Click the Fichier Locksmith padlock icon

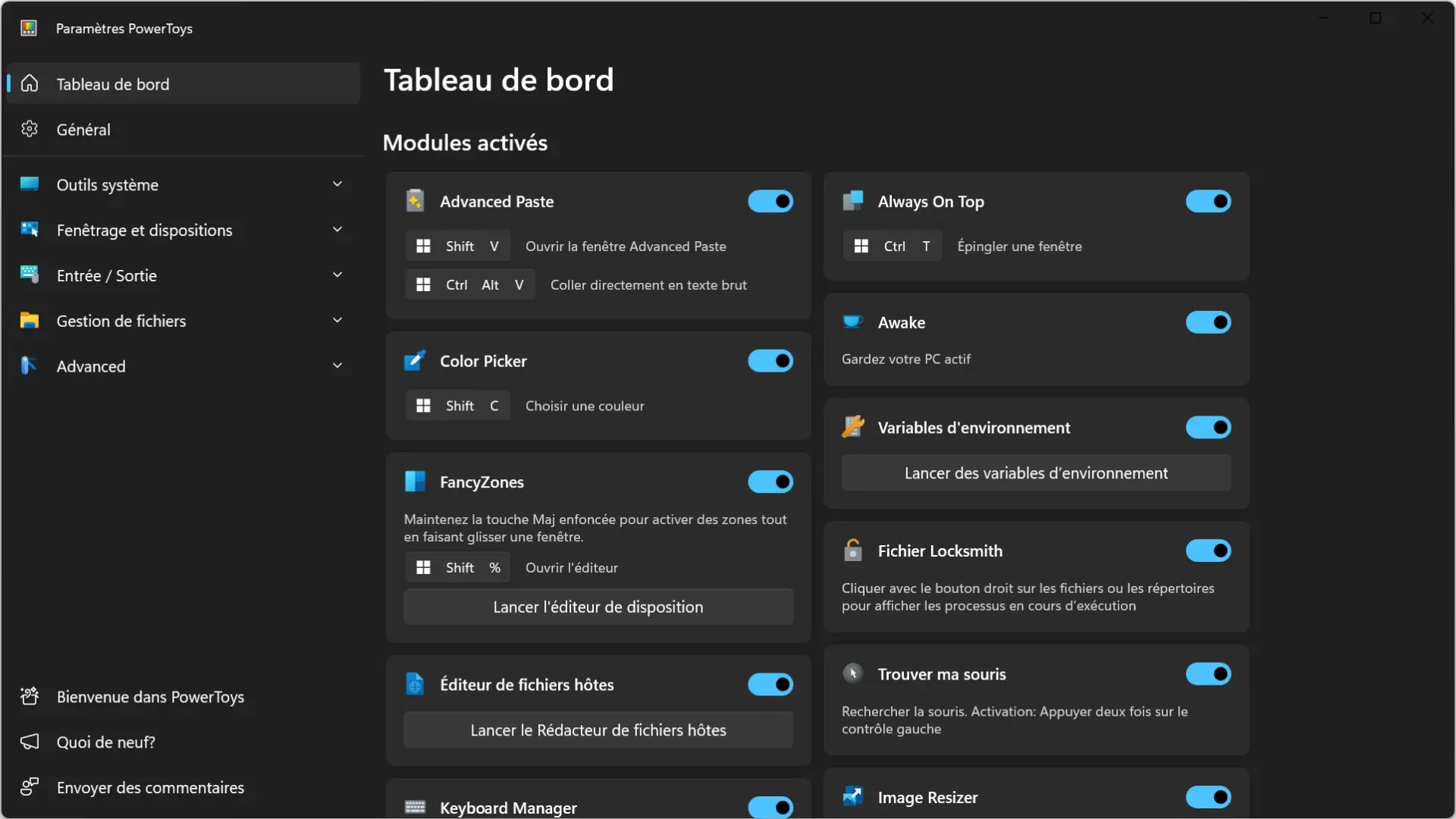[853, 551]
